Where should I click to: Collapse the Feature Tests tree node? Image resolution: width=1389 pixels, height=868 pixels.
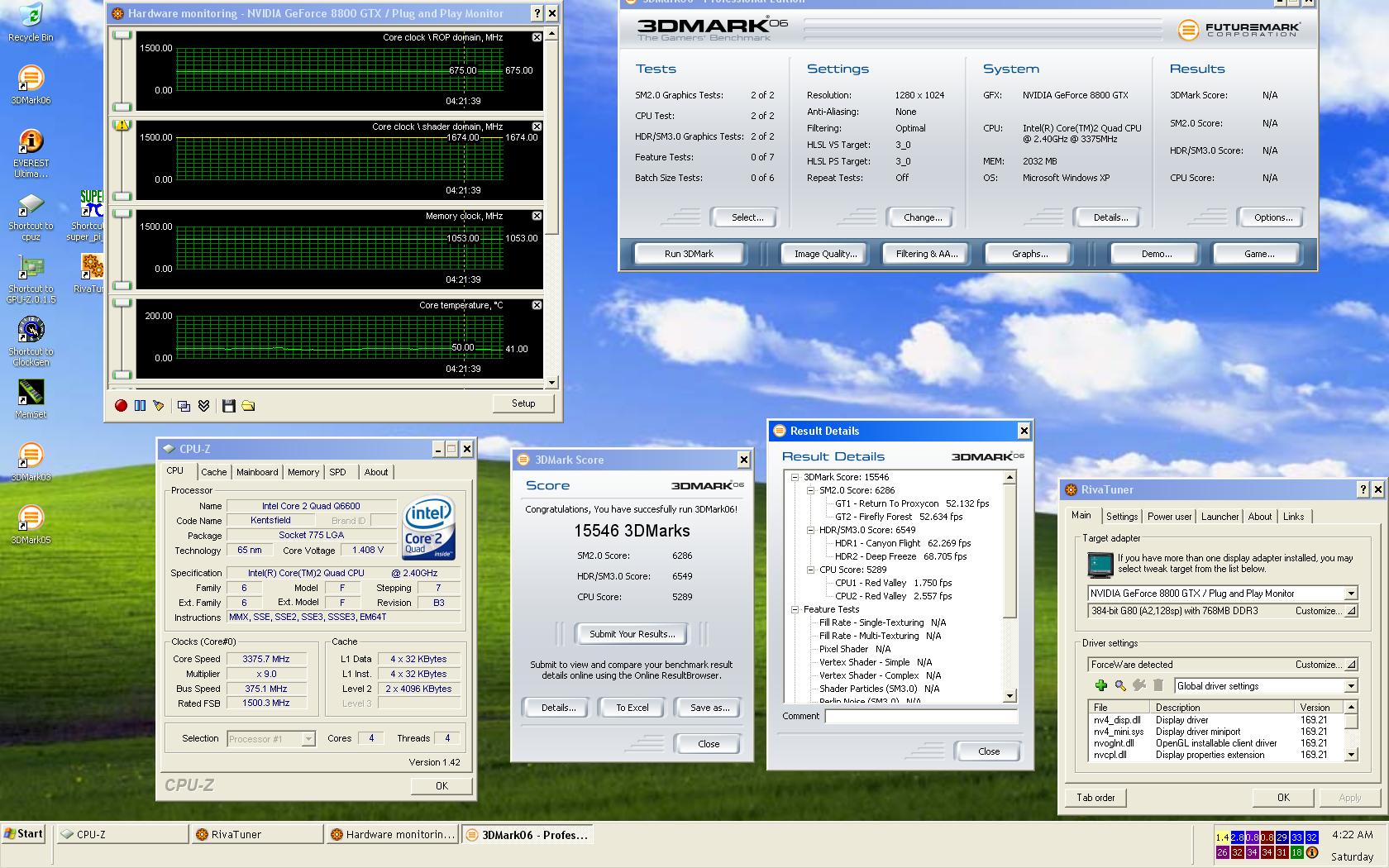[795, 609]
